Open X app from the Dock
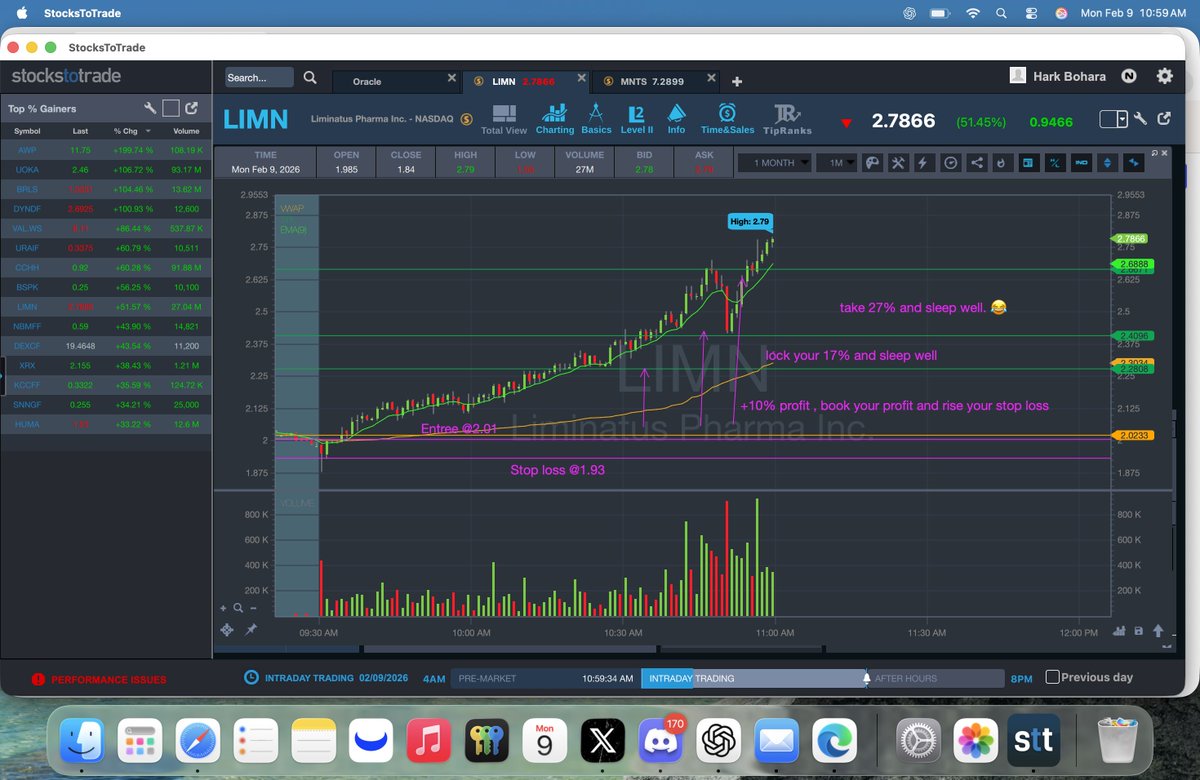The height and width of the screenshot is (780, 1200). pyautogui.click(x=604, y=741)
